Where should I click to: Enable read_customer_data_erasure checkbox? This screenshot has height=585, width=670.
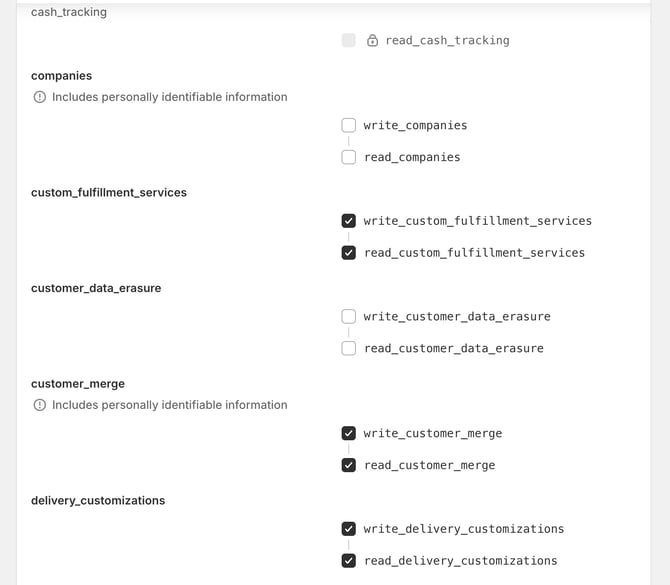348,349
